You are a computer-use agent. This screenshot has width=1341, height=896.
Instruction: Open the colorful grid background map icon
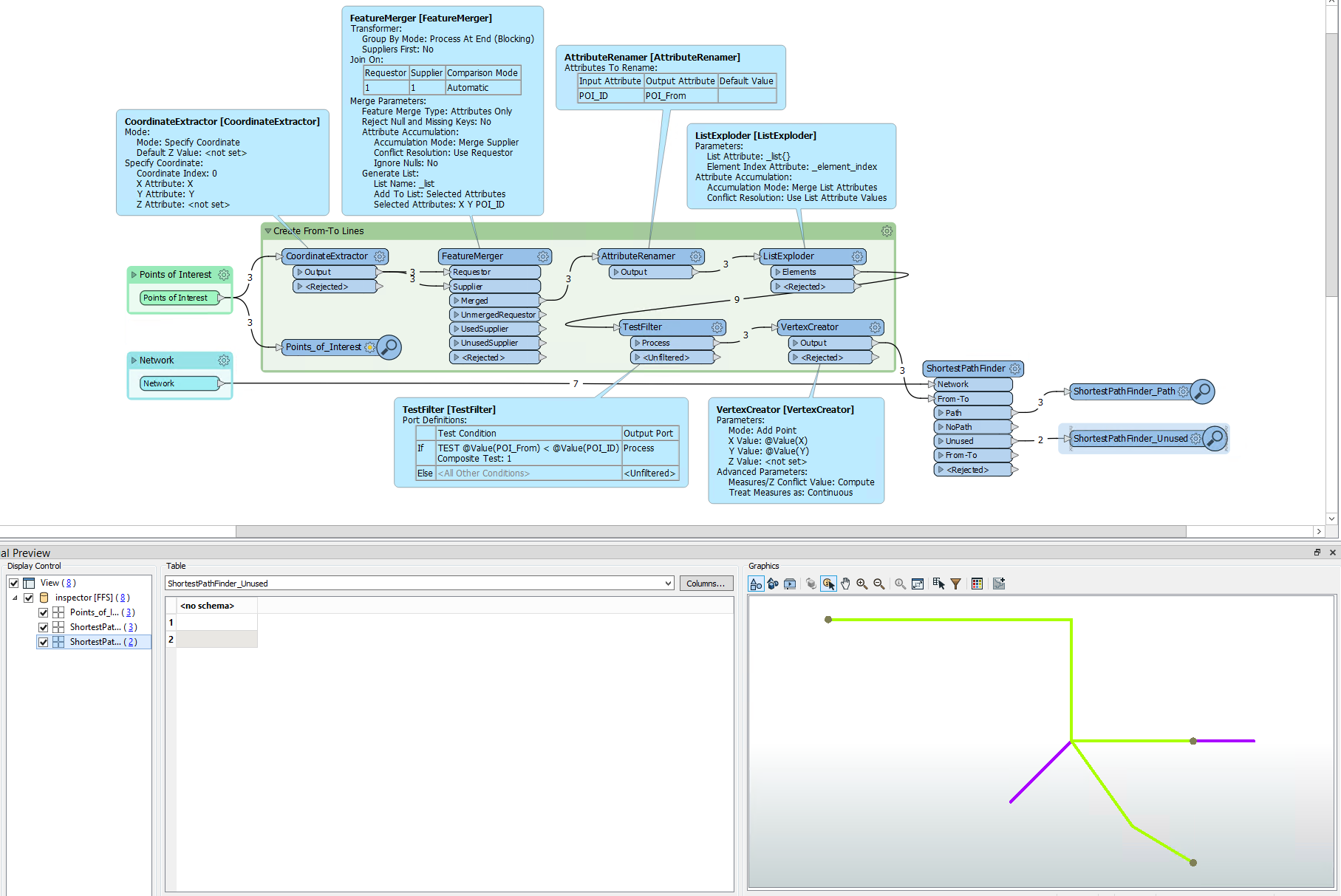click(977, 584)
